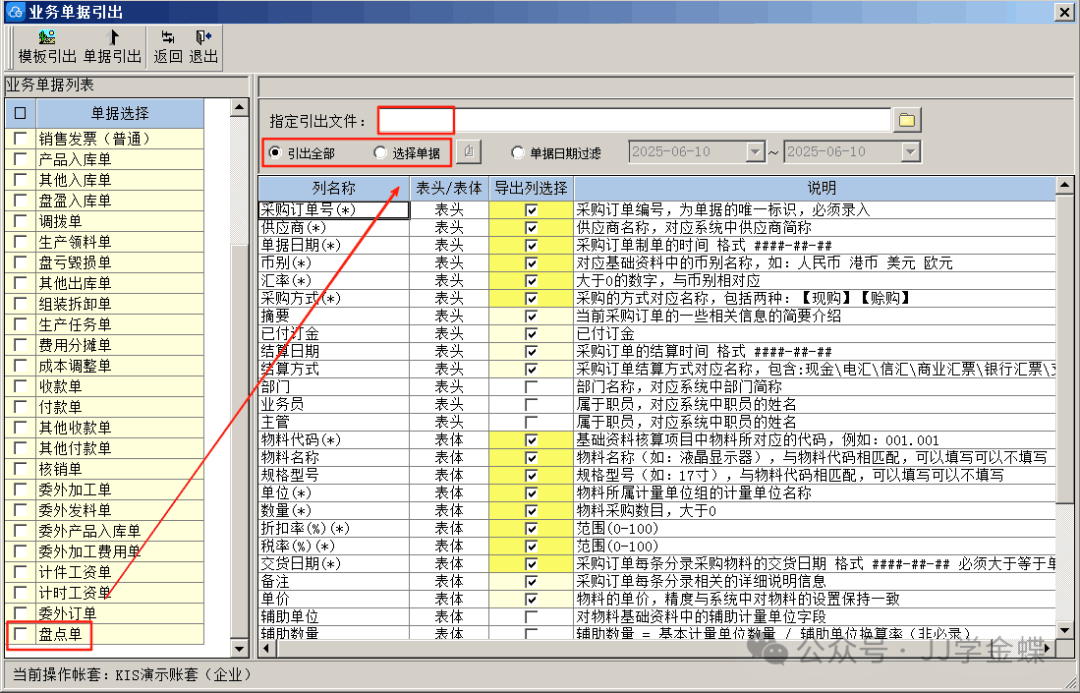Open the folder browse icon for export file
Screen dimensions: 1080x693
906,121
